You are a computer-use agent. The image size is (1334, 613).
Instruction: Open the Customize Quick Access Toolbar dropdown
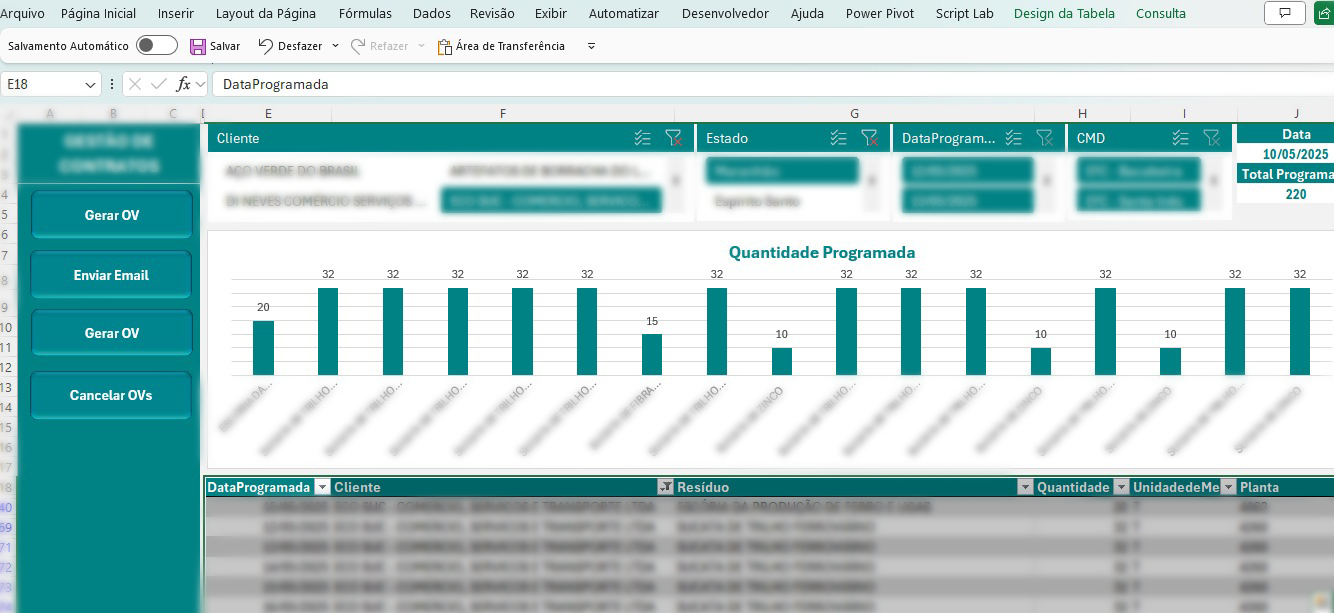click(x=591, y=46)
